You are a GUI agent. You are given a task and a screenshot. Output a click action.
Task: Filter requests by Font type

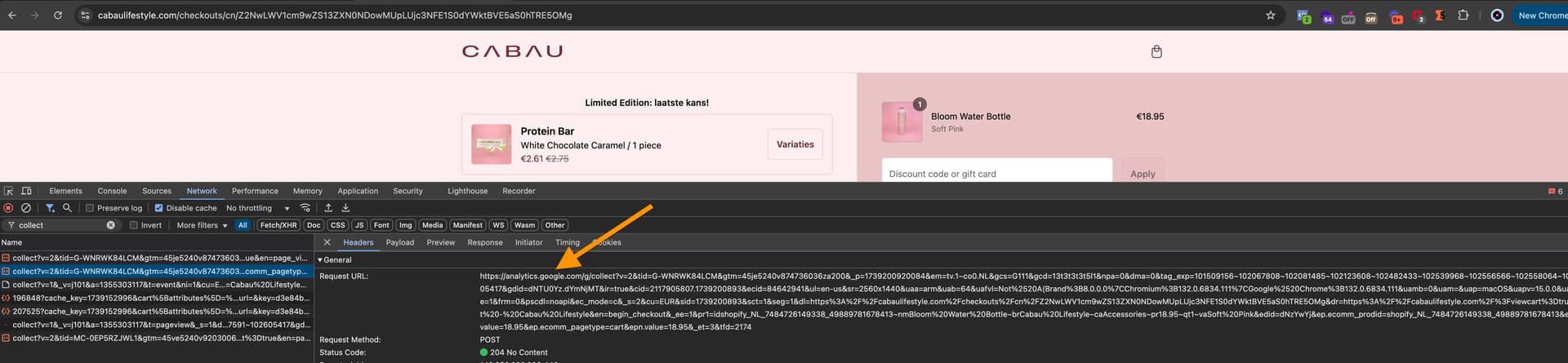pyautogui.click(x=381, y=225)
